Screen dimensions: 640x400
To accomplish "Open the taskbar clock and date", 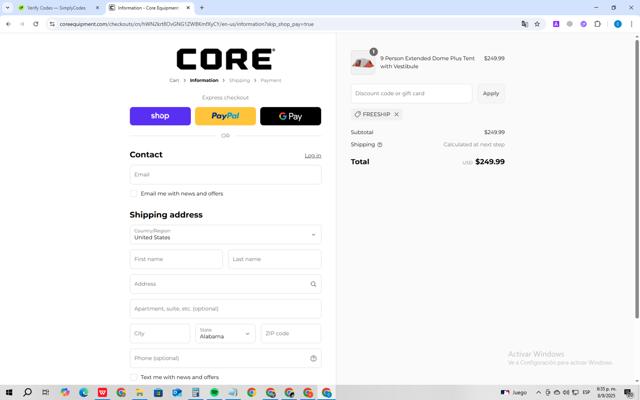I will 606,393.
